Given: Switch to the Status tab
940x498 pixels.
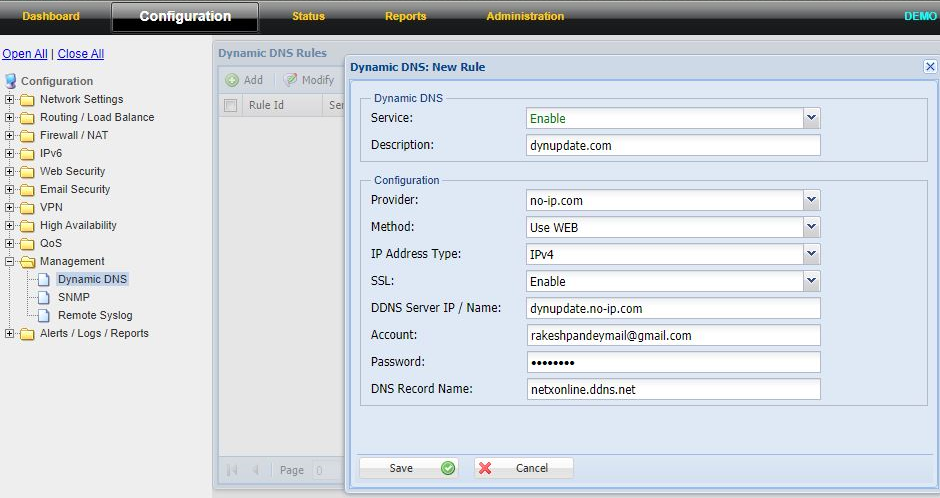Looking at the screenshot, I should [x=308, y=16].
